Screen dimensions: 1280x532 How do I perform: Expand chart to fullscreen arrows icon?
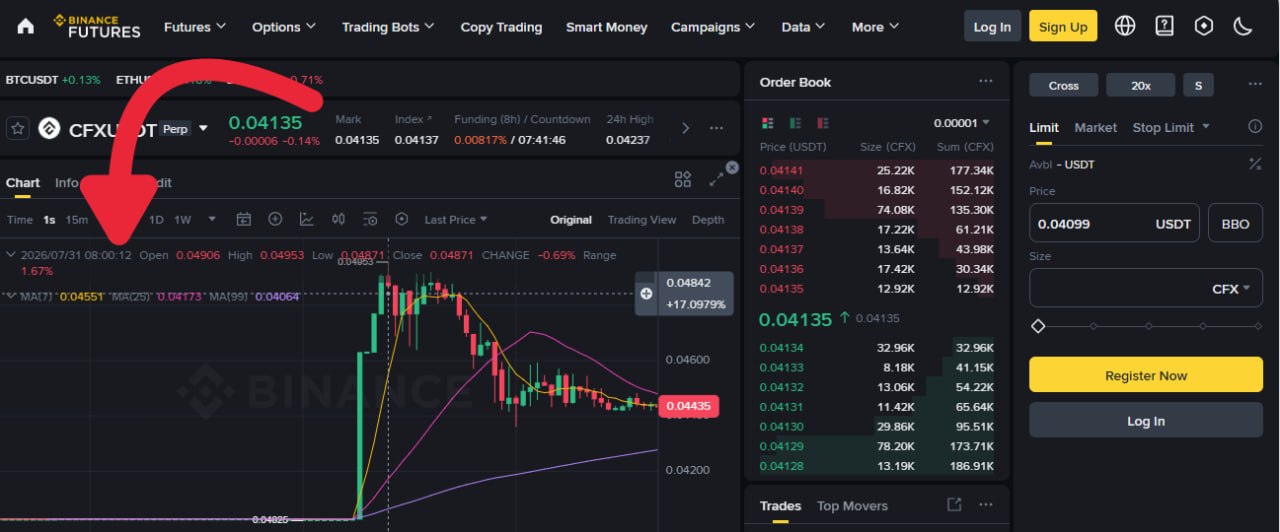[x=716, y=179]
